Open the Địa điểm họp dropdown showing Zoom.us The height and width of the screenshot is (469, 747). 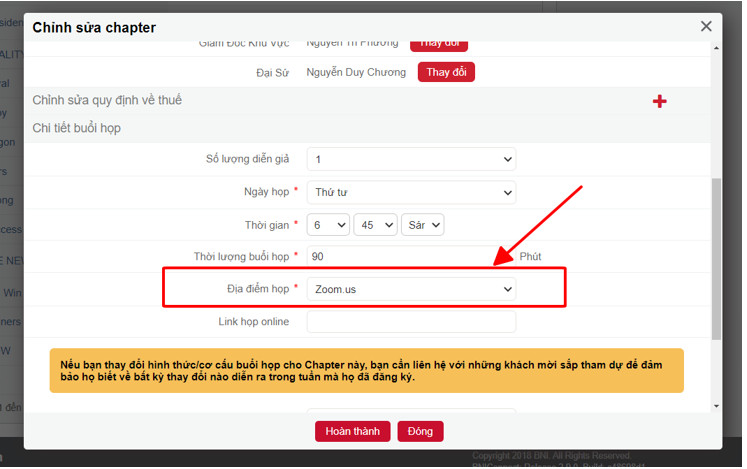tap(411, 289)
